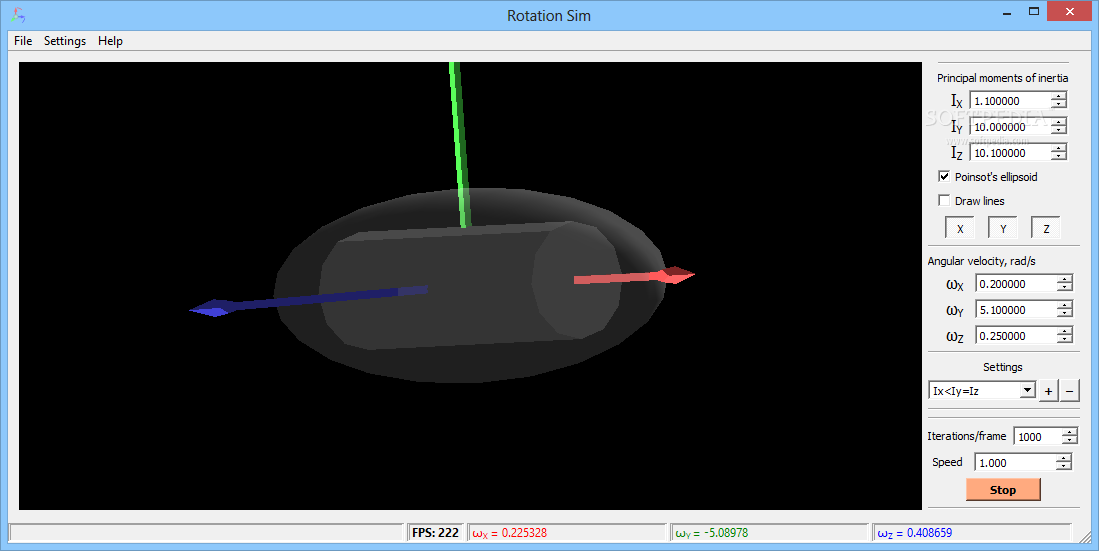Image resolution: width=1099 pixels, height=551 pixels.
Task: Decrease Iterations/frame with down spinner arrow
Action: pyautogui.click(x=1069, y=440)
